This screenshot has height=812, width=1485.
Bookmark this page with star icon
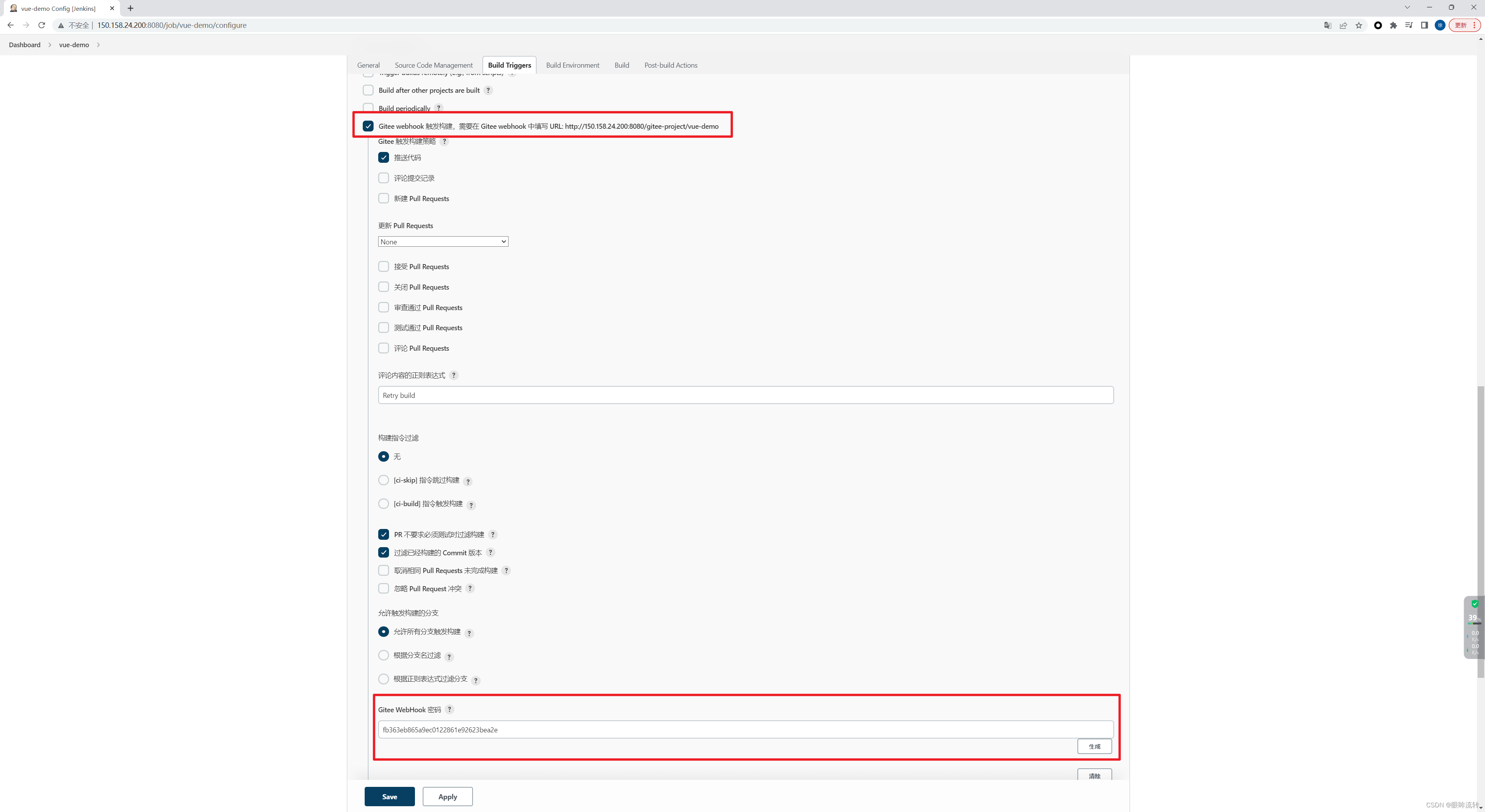(1359, 26)
